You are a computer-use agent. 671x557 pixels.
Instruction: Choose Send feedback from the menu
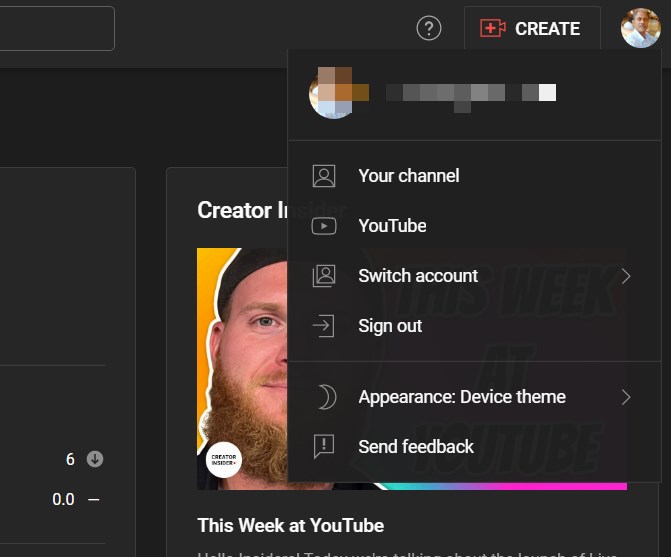click(475, 447)
